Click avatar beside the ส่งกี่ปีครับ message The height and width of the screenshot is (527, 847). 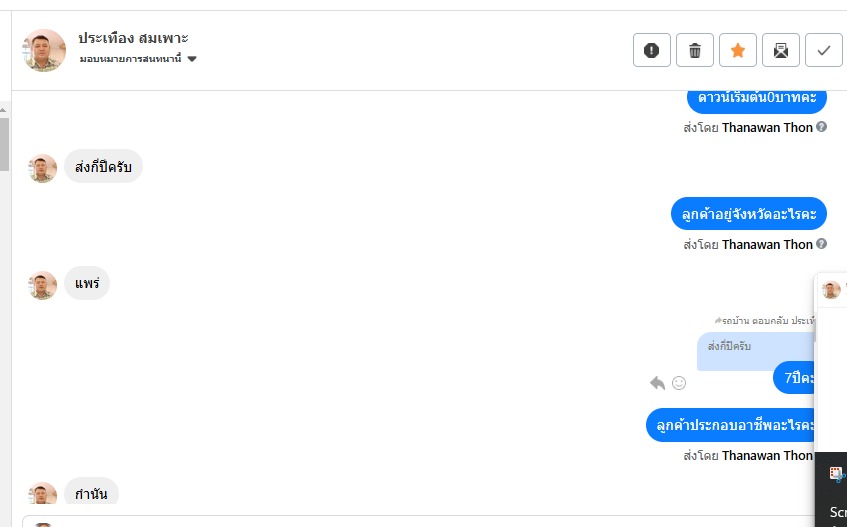43,168
